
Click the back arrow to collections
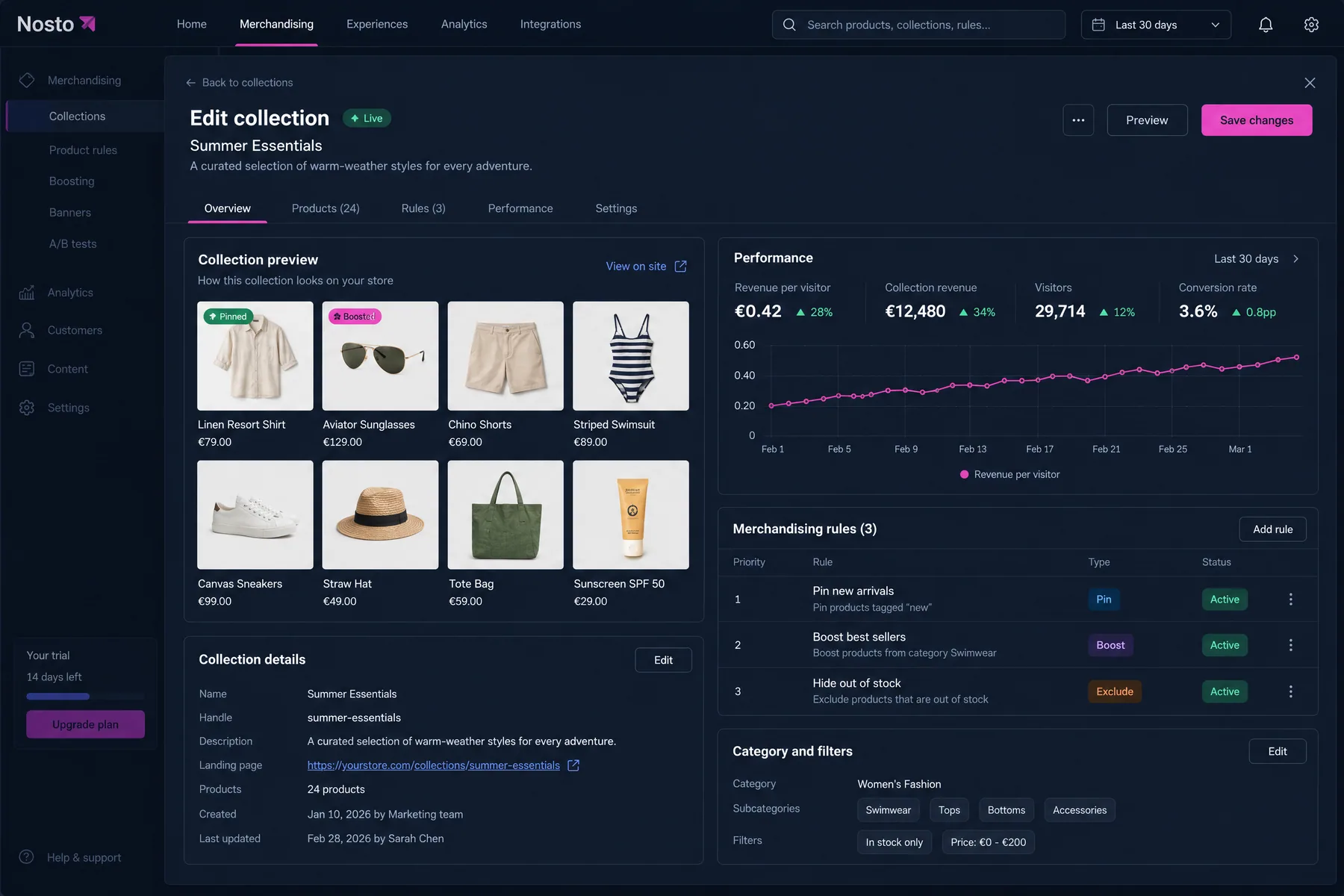point(190,83)
